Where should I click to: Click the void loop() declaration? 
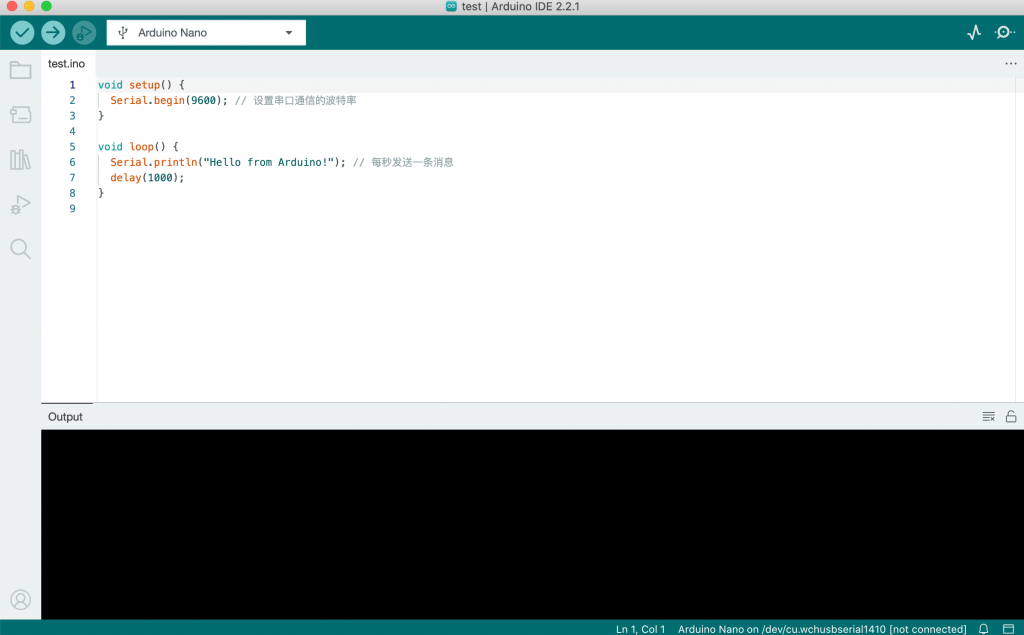pyautogui.click(x=138, y=147)
